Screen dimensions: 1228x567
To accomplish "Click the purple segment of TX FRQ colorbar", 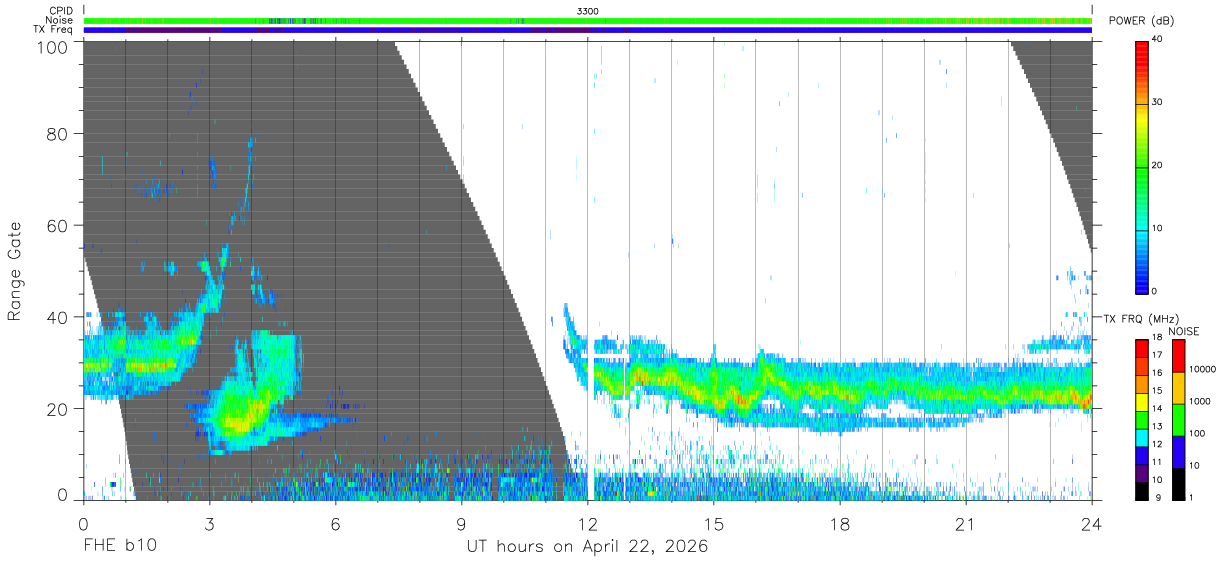I will [x=1142, y=473].
